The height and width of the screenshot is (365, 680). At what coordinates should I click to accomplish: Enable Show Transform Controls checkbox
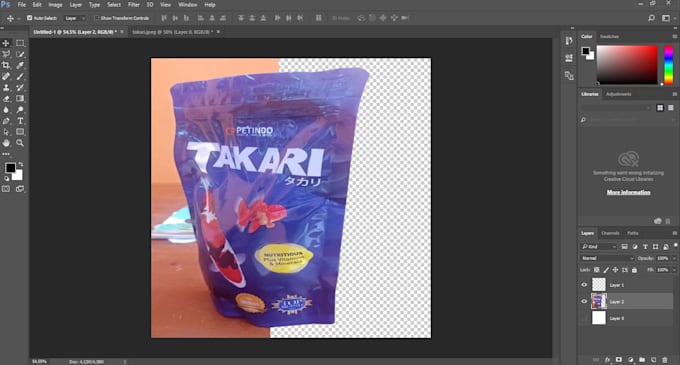tap(97, 18)
